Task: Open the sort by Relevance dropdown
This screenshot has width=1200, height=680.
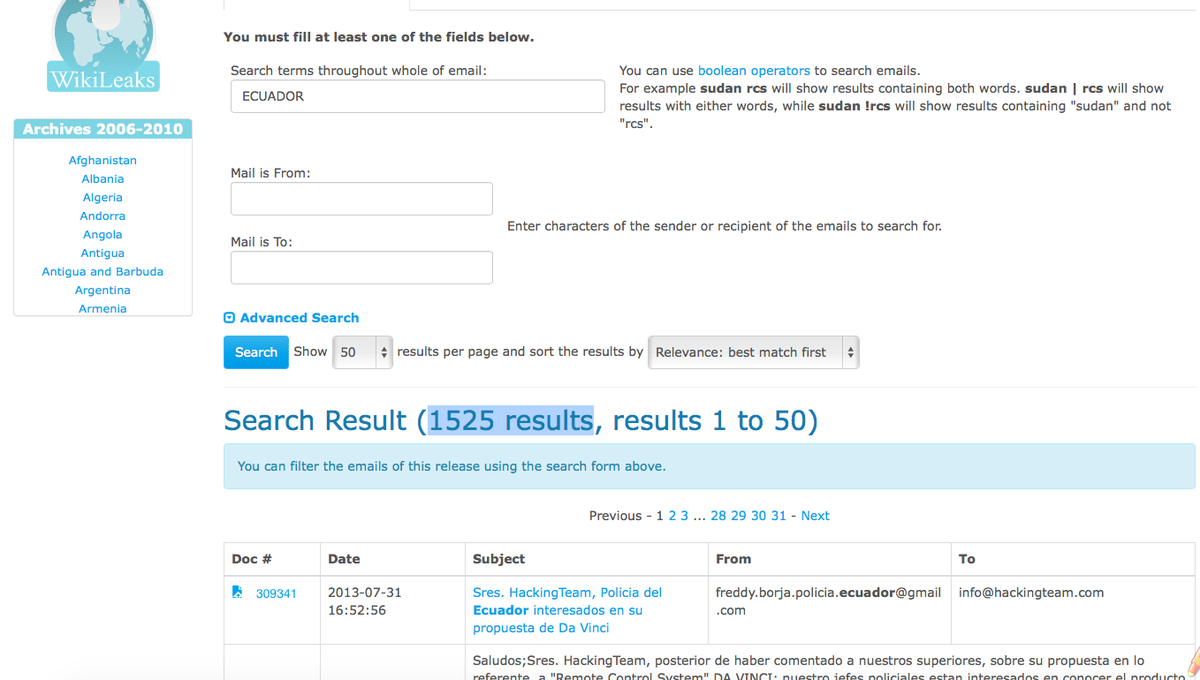Action: point(753,352)
